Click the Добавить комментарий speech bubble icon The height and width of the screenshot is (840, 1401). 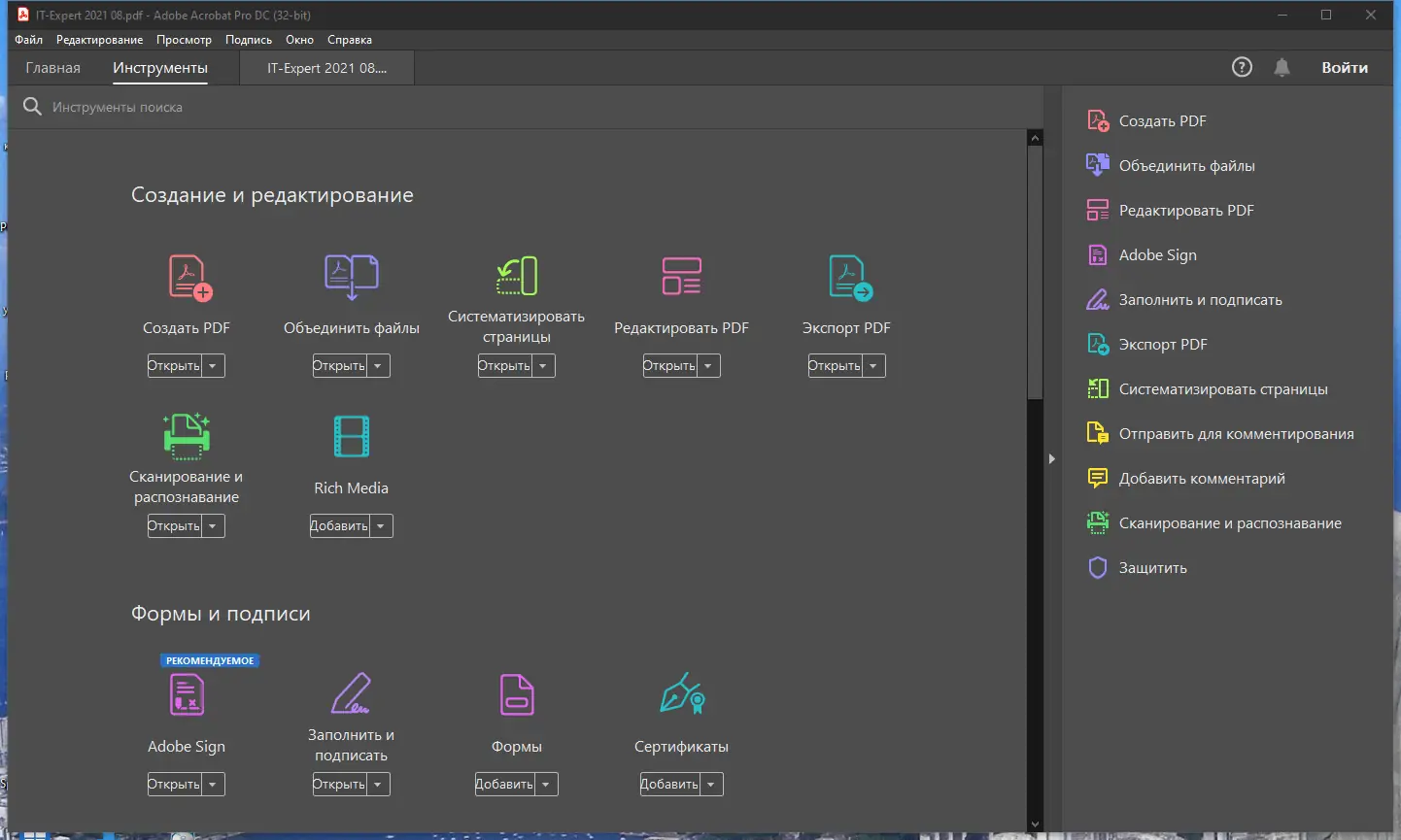coord(1098,479)
